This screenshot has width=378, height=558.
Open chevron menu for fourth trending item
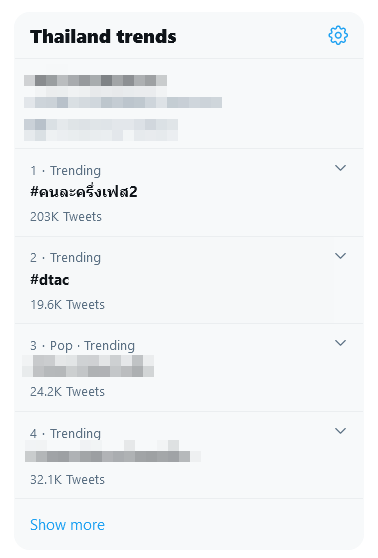(341, 431)
